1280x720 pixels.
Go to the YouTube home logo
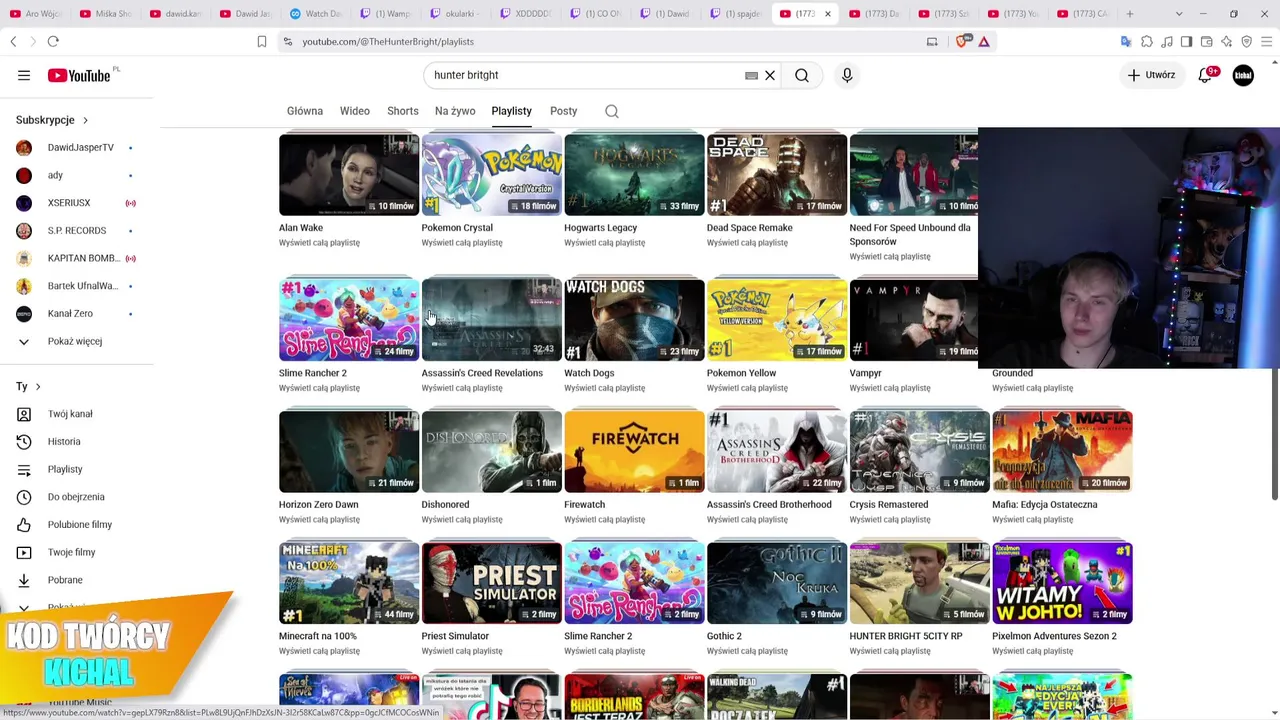(79, 76)
